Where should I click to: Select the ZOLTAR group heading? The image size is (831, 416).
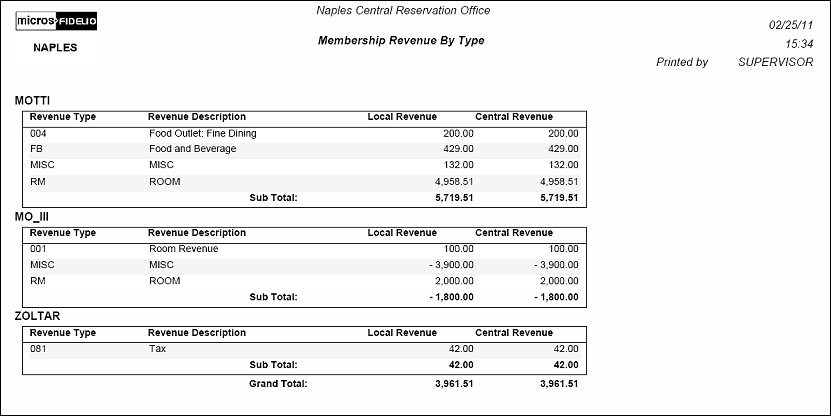point(37,316)
